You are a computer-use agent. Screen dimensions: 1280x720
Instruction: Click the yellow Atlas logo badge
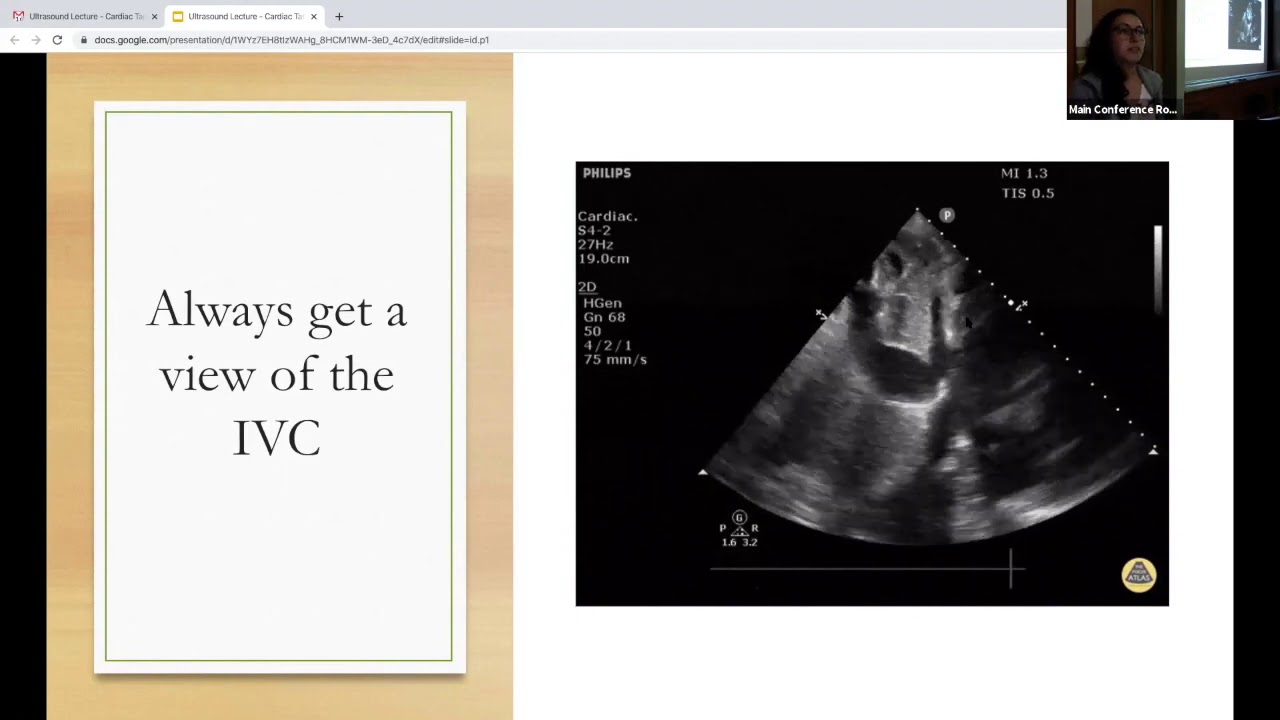pos(1139,575)
